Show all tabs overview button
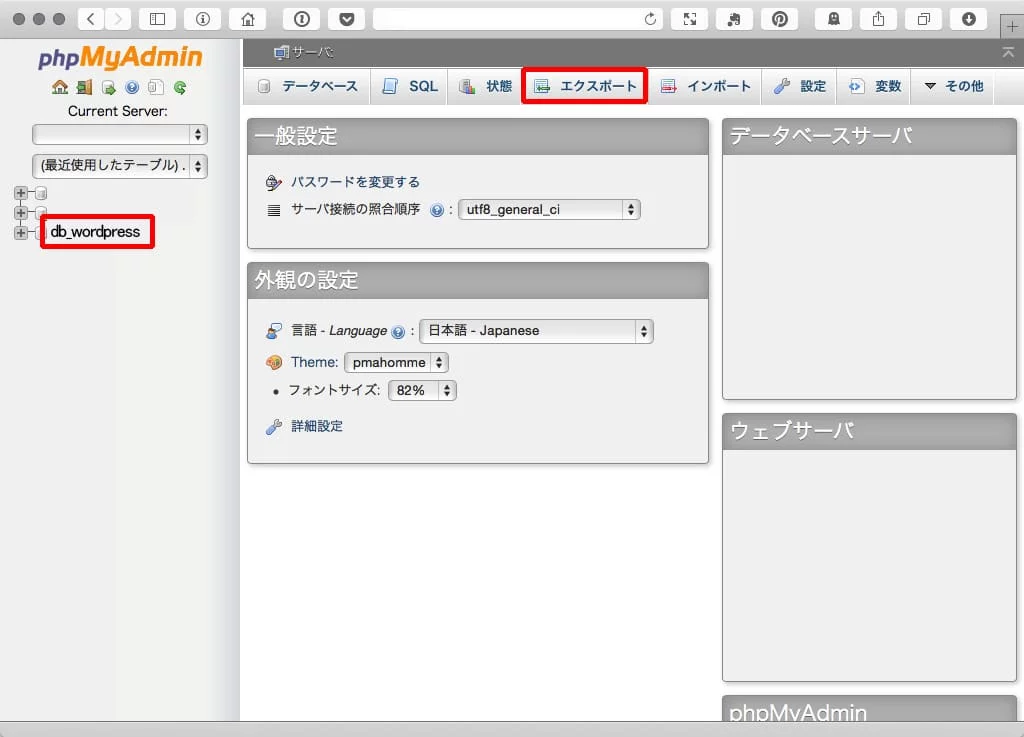1024x737 pixels. (924, 19)
